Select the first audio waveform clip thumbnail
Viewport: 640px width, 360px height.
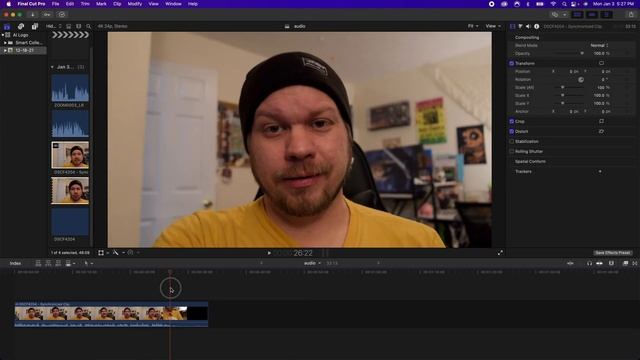coord(70,88)
